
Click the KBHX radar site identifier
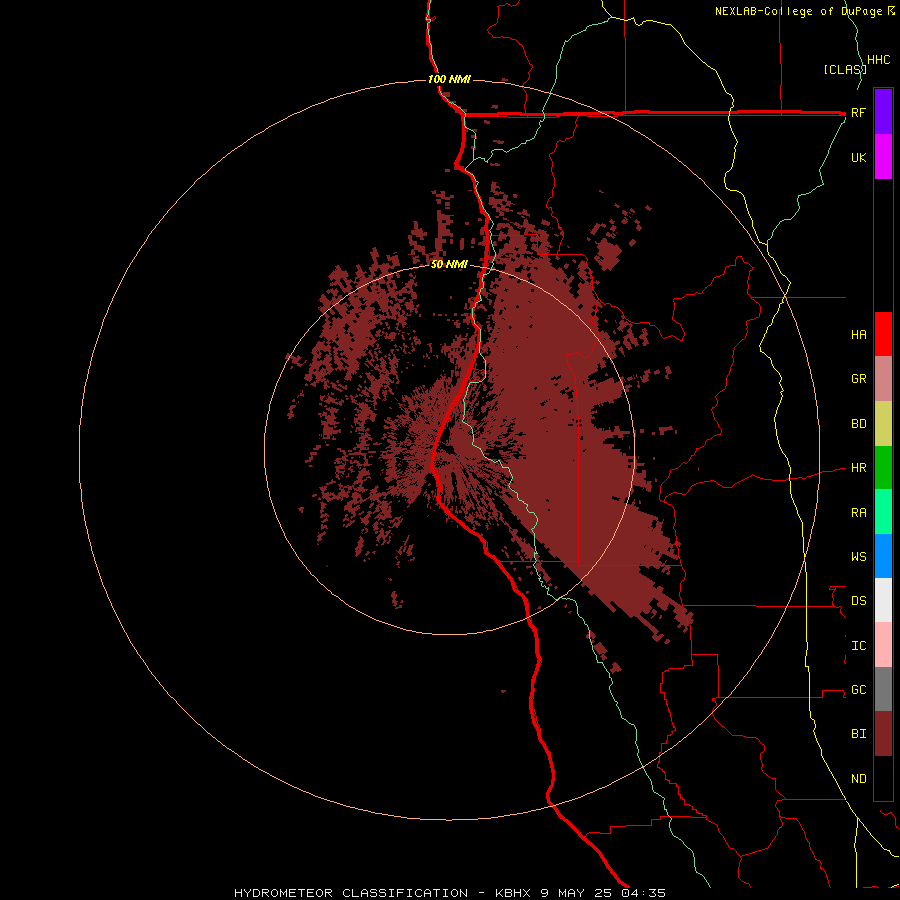pos(515,893)
